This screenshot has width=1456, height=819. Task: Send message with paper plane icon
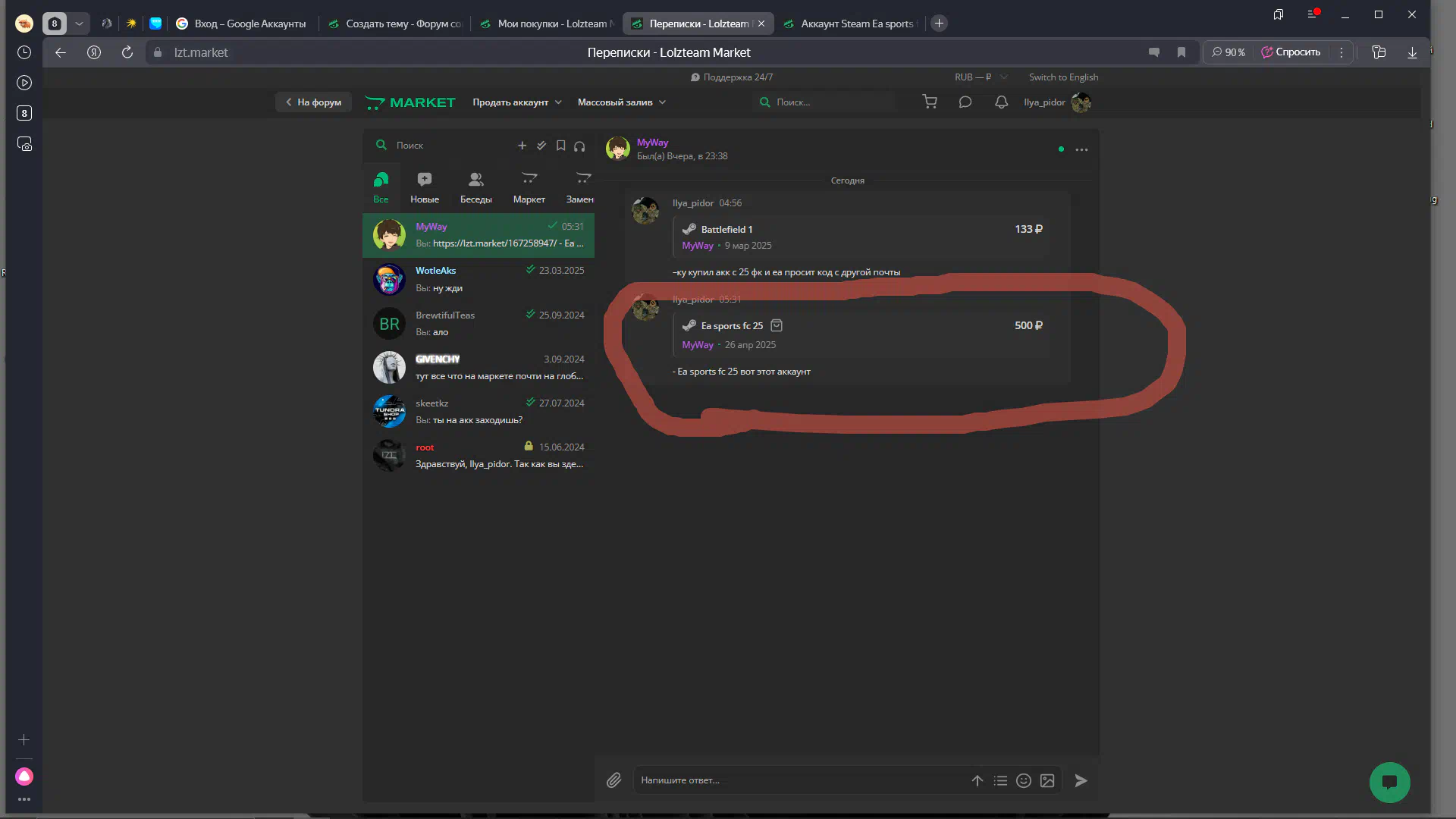tap(1081, 780)
